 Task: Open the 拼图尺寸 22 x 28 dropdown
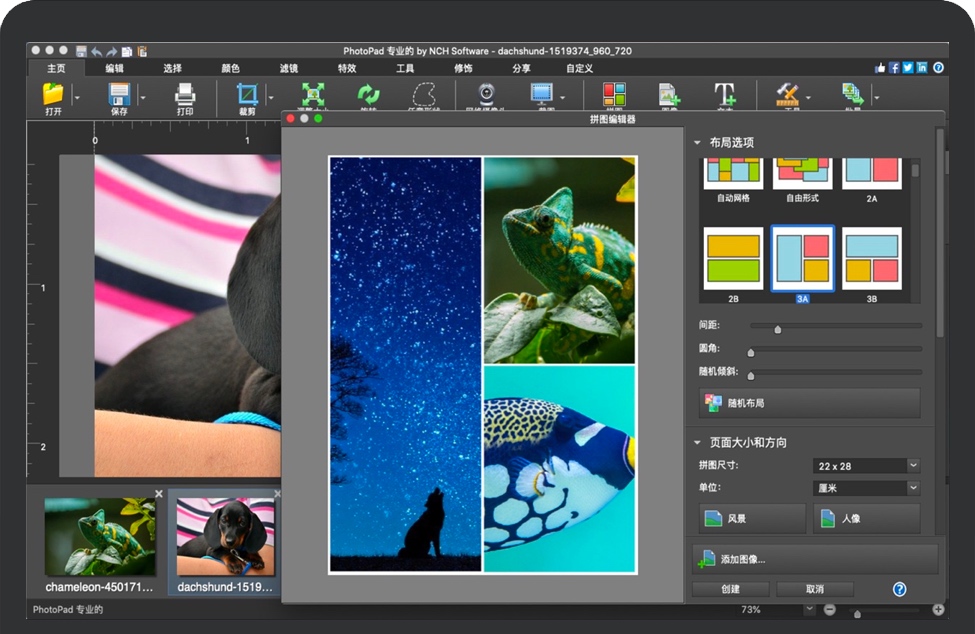tap(912, 465)
